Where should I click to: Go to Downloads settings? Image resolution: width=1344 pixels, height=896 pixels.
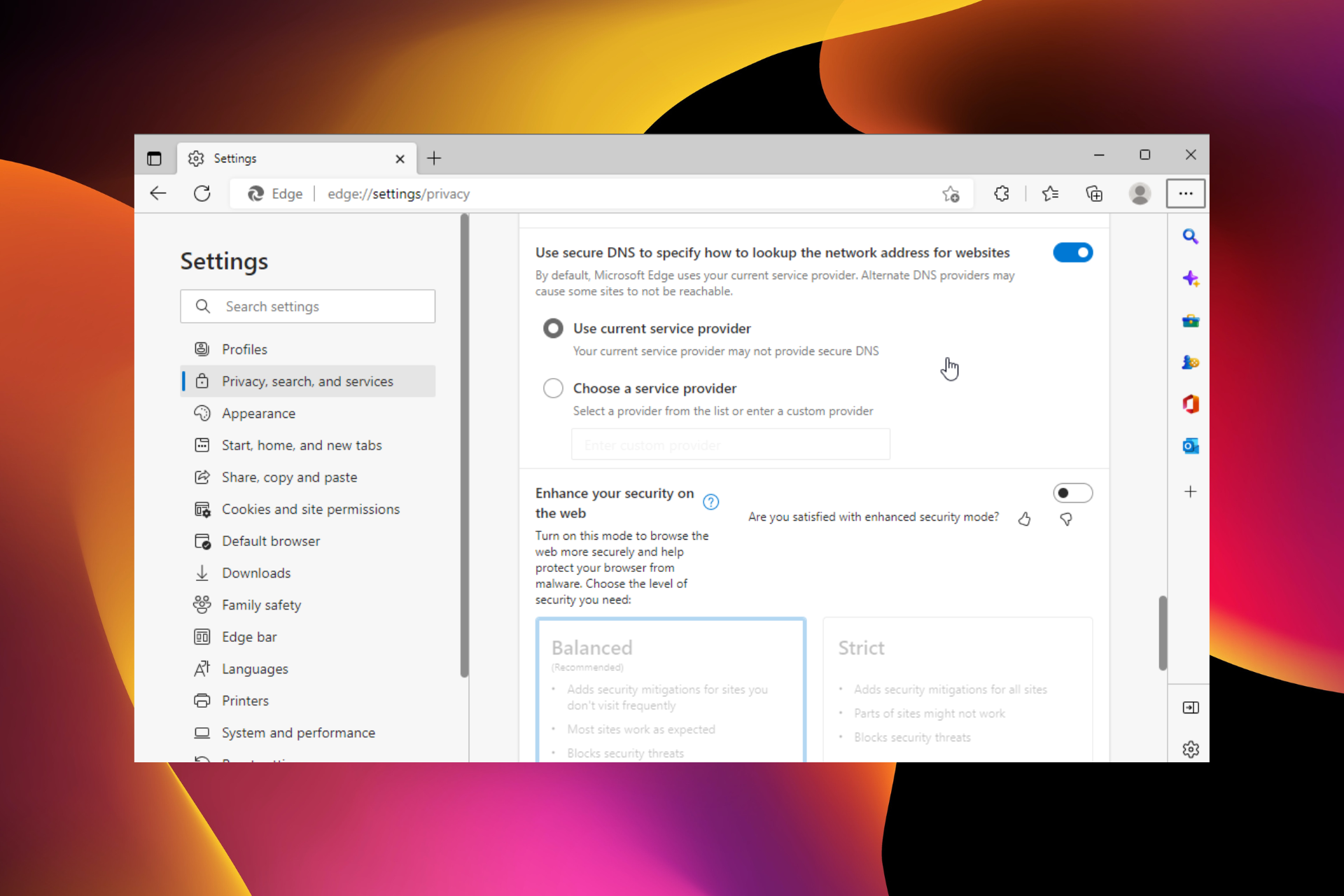(307, 573)
